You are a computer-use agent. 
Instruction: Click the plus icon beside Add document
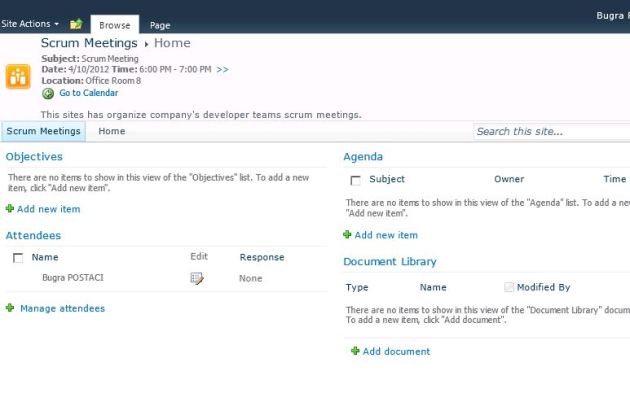click(x=355, y=351)
